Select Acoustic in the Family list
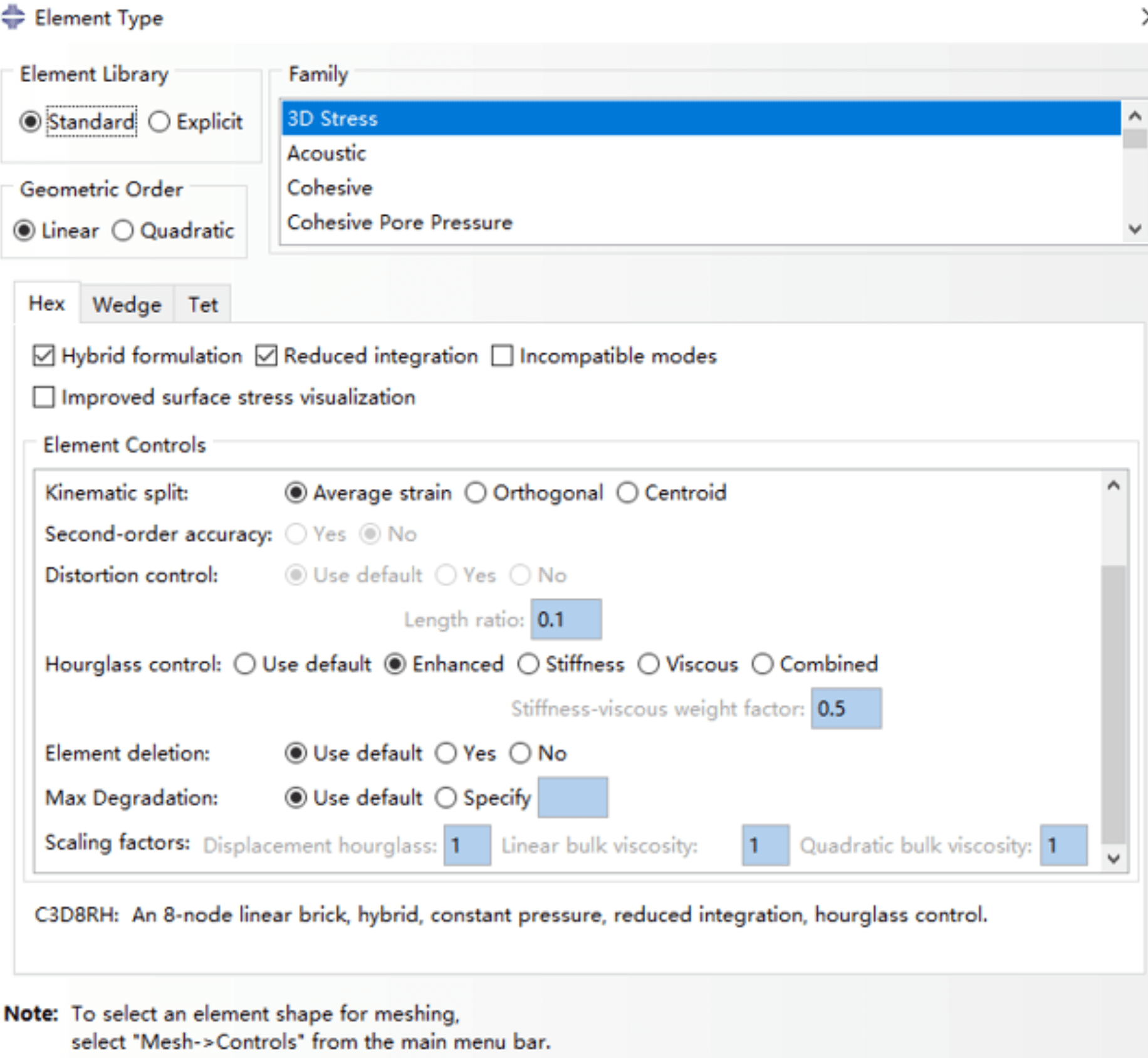This screenshot has width=1148, height=1058. point(326,154)
